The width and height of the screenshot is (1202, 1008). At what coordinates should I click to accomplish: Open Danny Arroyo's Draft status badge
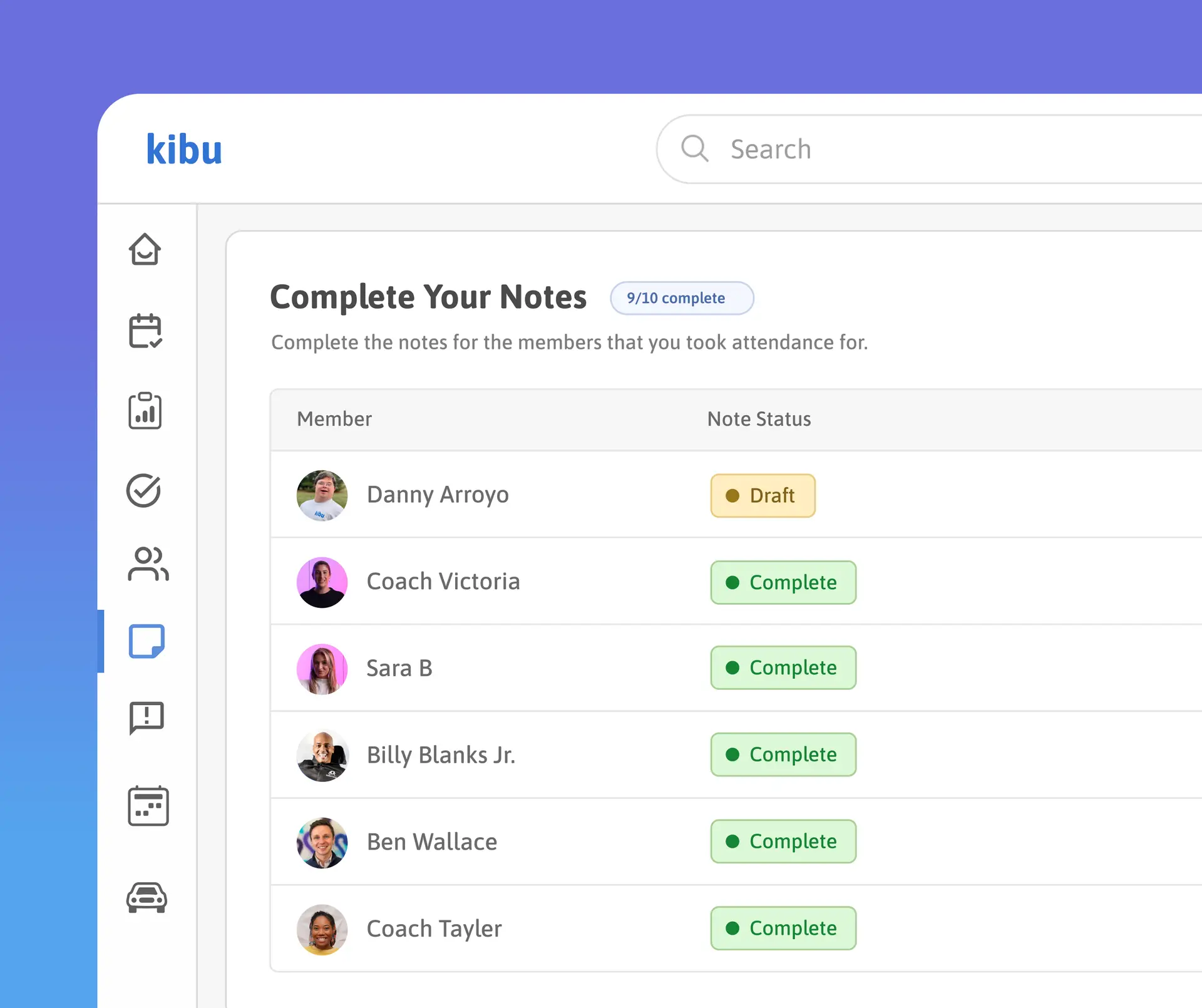[763, 495]
